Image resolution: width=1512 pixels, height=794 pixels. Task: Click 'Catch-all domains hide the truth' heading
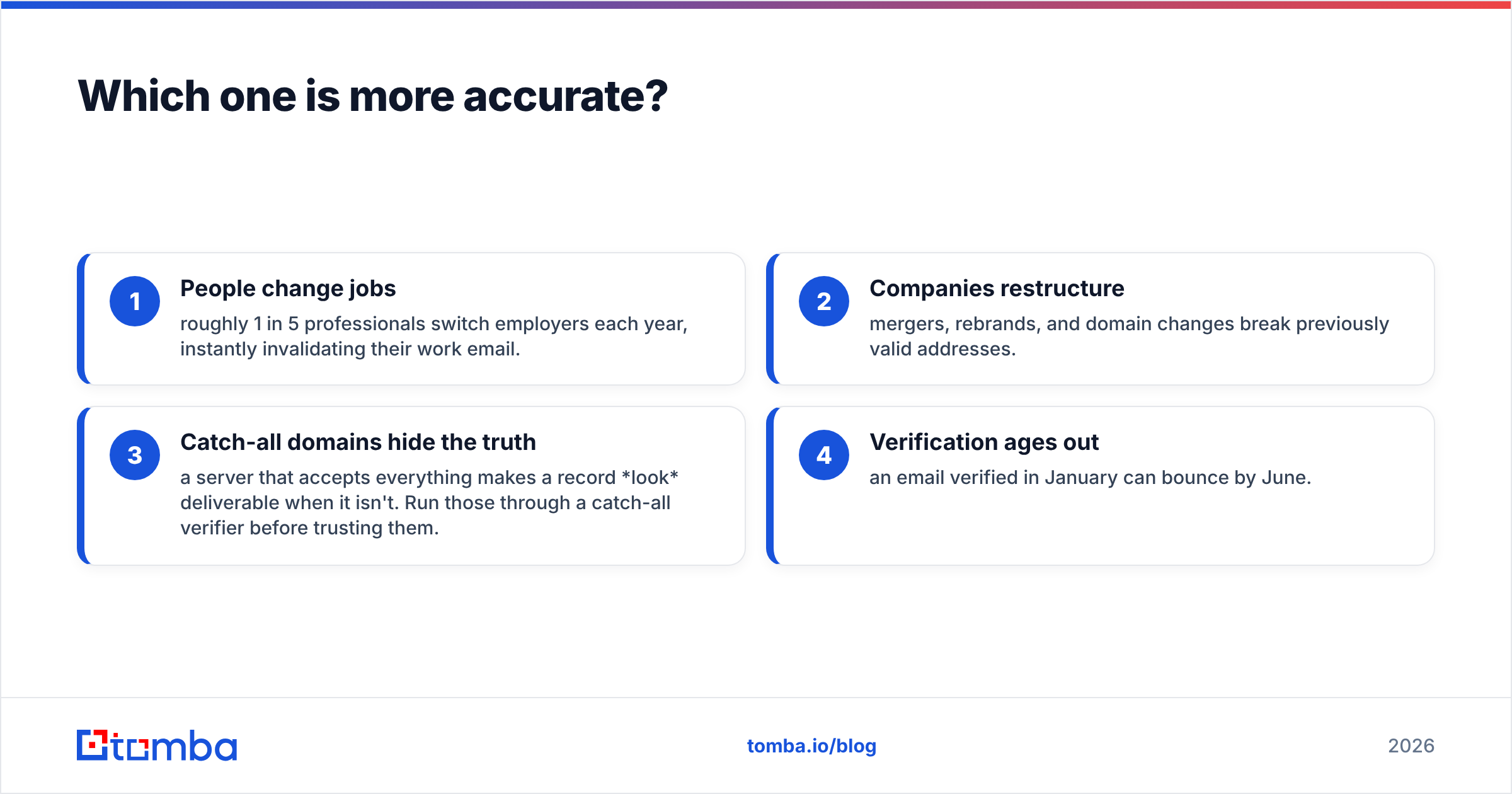click(x=358, y=442)
